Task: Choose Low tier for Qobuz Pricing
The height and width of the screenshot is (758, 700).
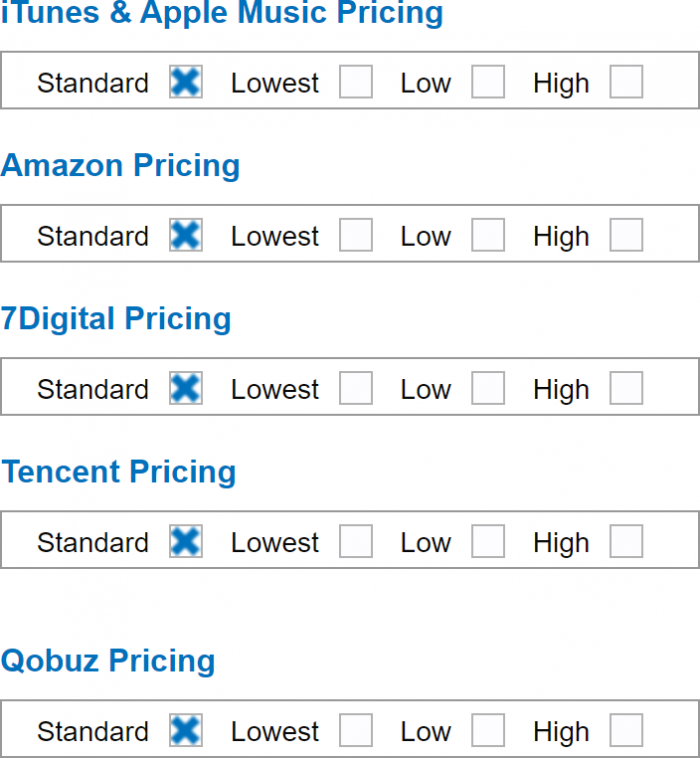Action: (488, 730)
